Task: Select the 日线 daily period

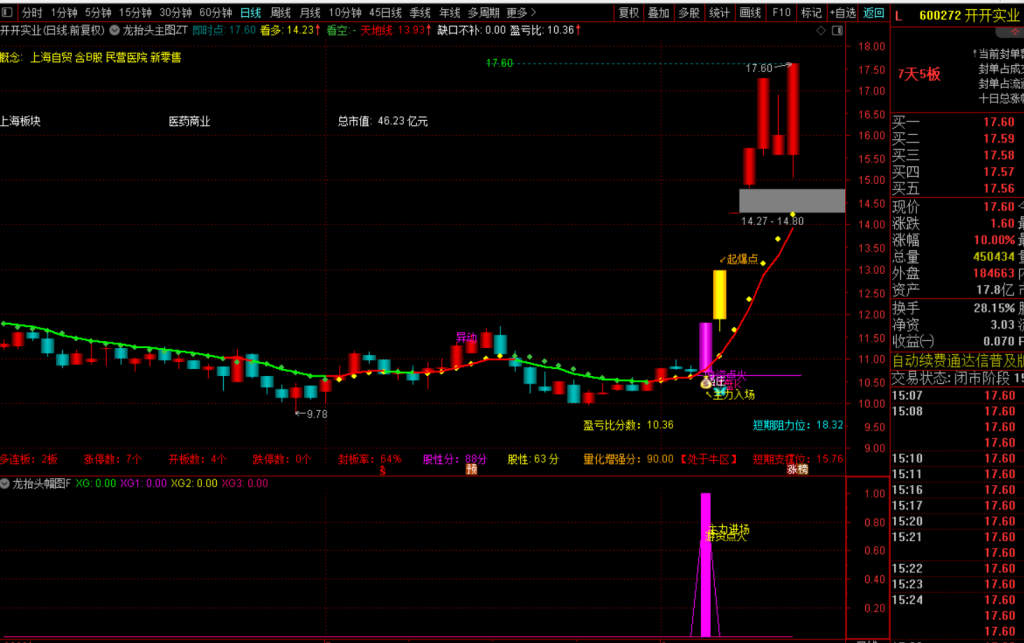Action: coord(250,12)
